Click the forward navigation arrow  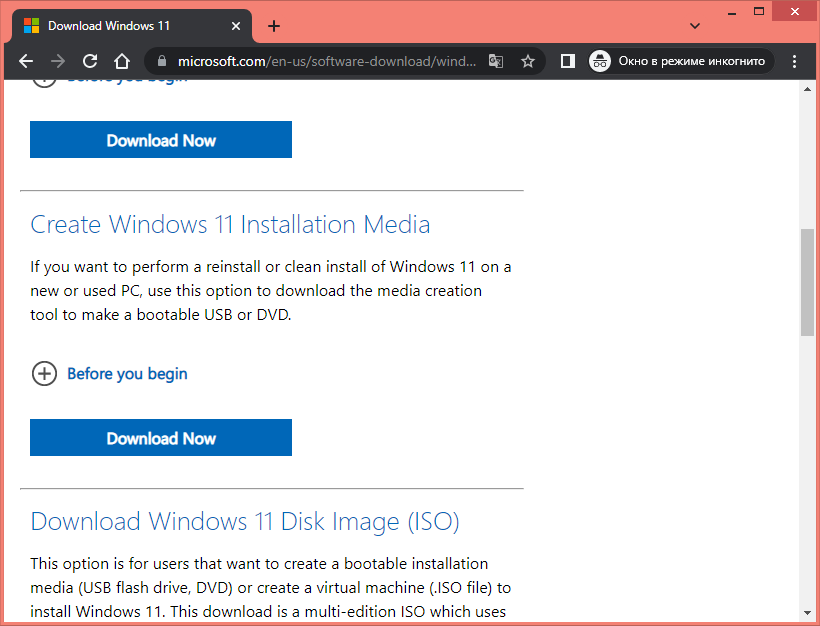tap(58, 61)
